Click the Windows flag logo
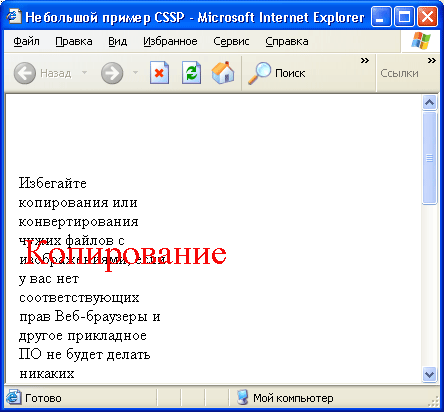The width and height of the screenshot is (444, 412). click(421, 41)
